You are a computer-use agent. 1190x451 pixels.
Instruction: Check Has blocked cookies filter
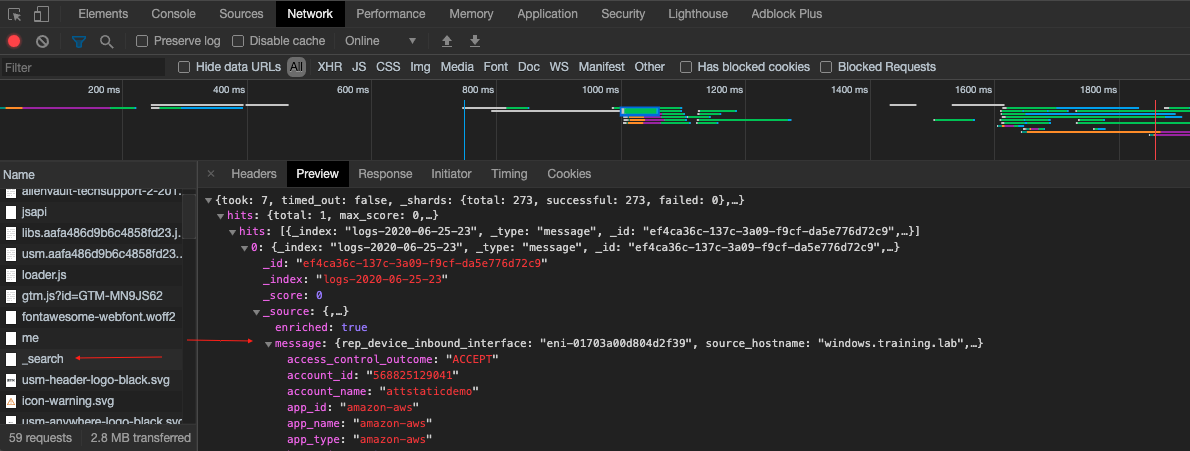(x=685, y=67)
